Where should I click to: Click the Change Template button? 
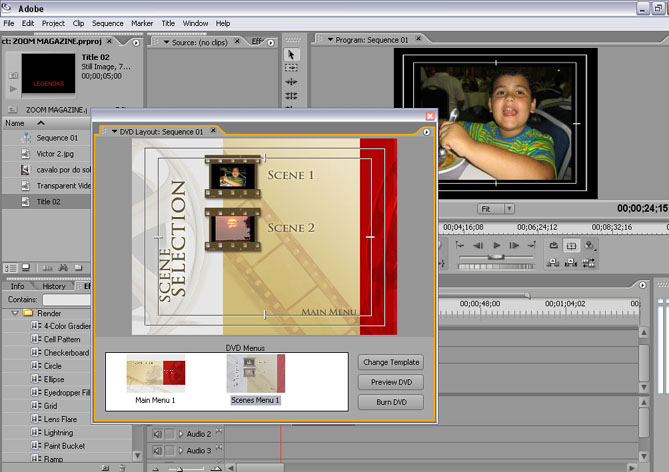tap(390, 362)
